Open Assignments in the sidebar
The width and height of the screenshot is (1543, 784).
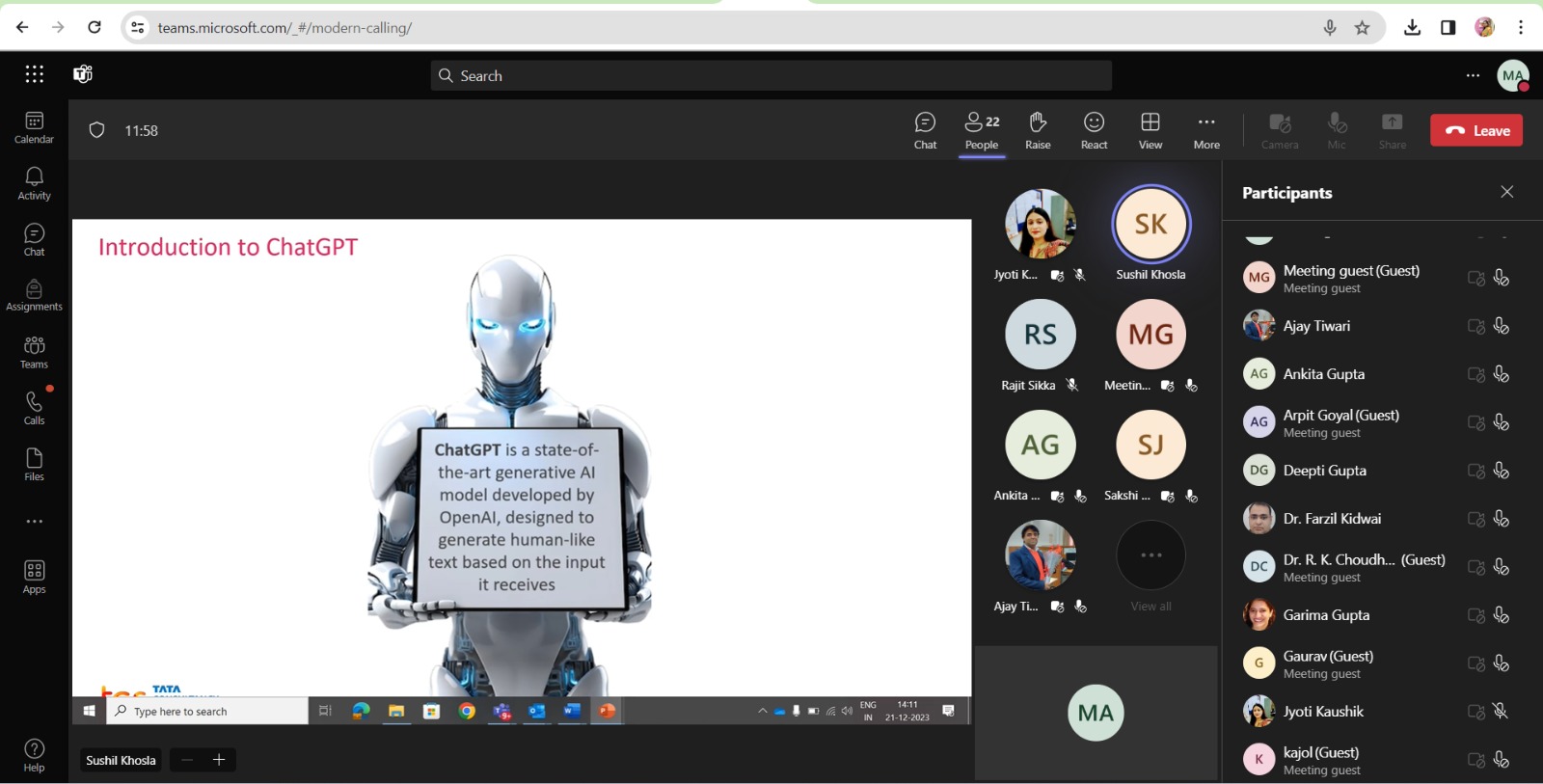click(x=34, y=296)
